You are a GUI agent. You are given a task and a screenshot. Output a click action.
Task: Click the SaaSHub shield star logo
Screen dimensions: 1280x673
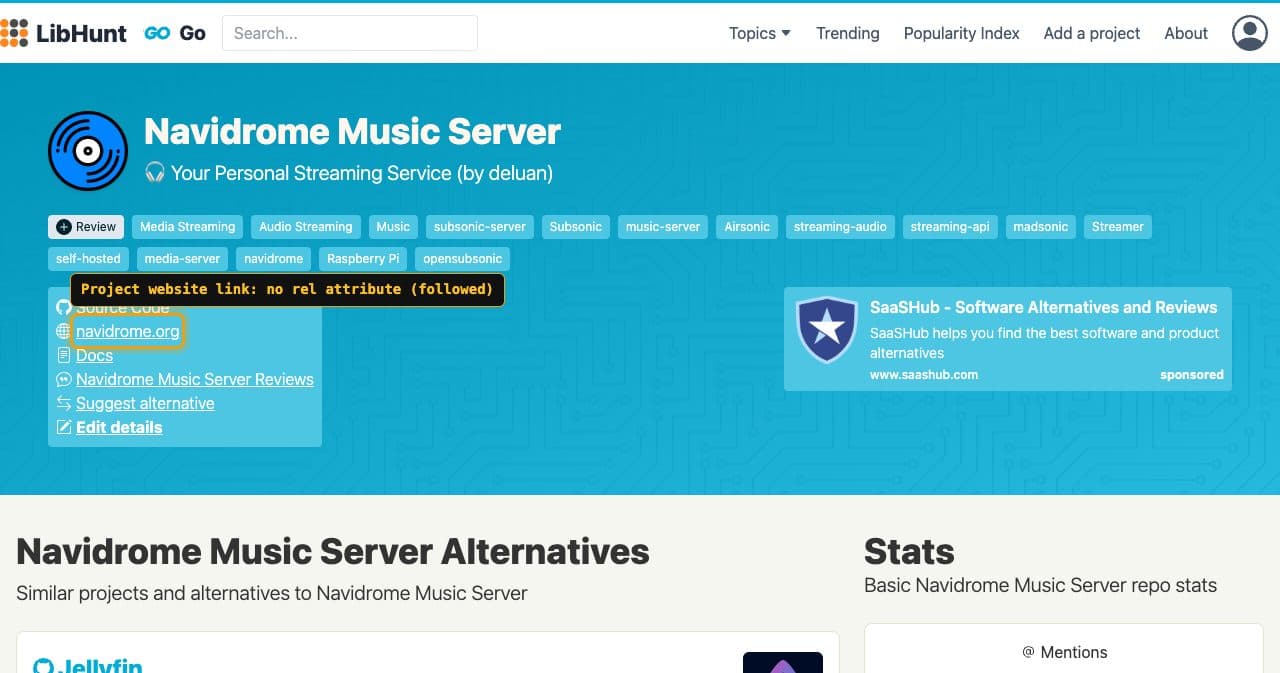827,330
